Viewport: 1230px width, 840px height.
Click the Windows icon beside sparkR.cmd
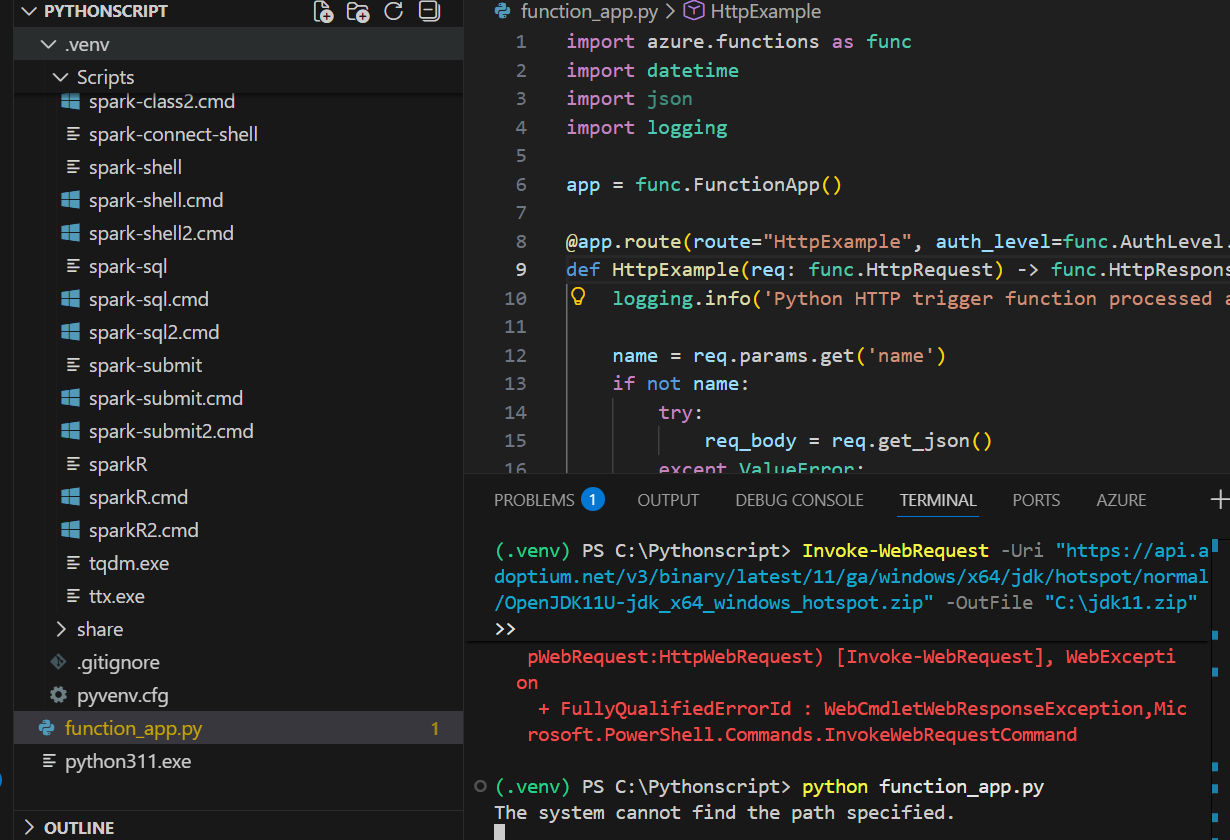tap(70, 497)
